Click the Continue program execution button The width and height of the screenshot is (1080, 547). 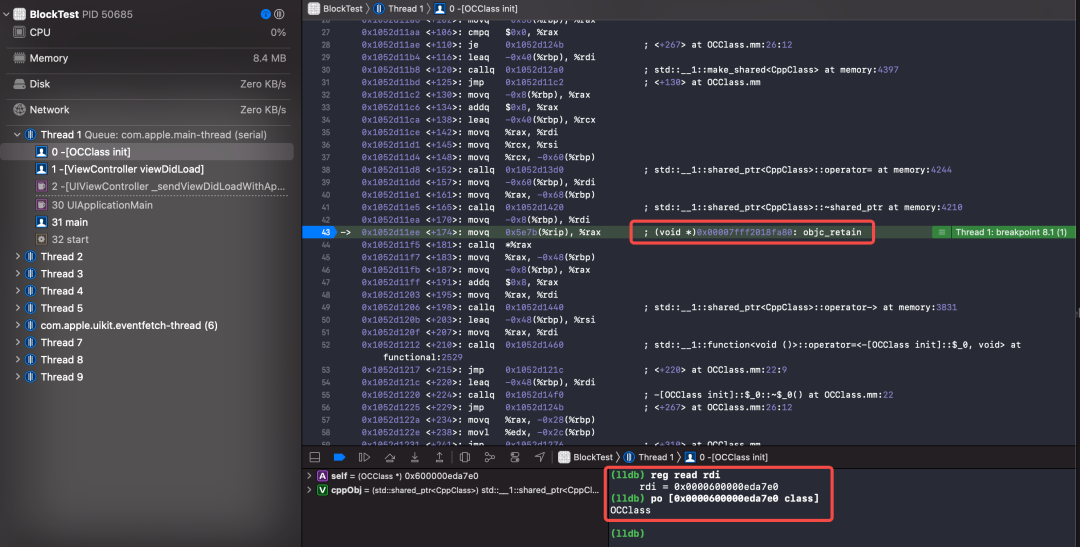364,457
